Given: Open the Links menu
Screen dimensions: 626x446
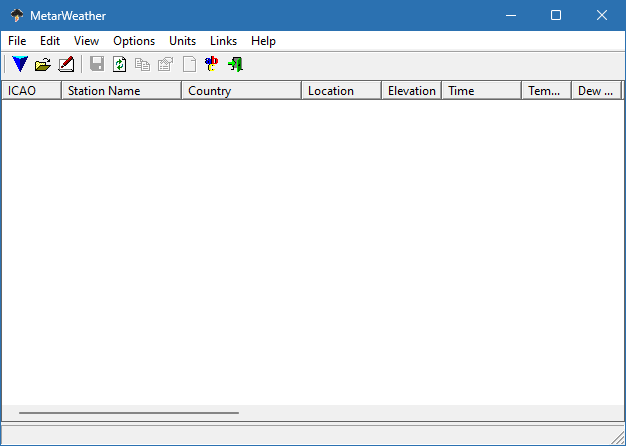Looking at the screenshot, I should (x=224, y=41).
